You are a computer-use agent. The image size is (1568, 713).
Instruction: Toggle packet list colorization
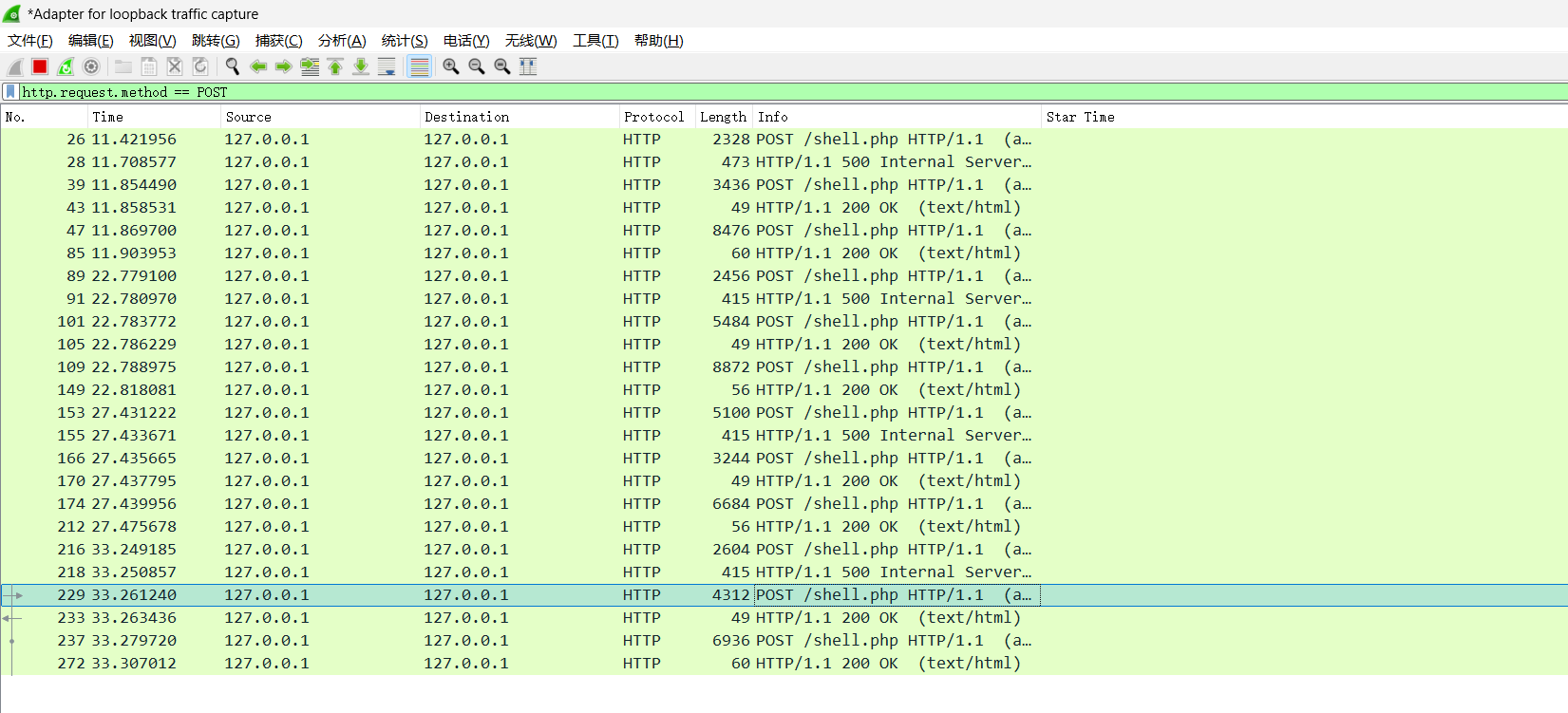(x=419, y=66)
